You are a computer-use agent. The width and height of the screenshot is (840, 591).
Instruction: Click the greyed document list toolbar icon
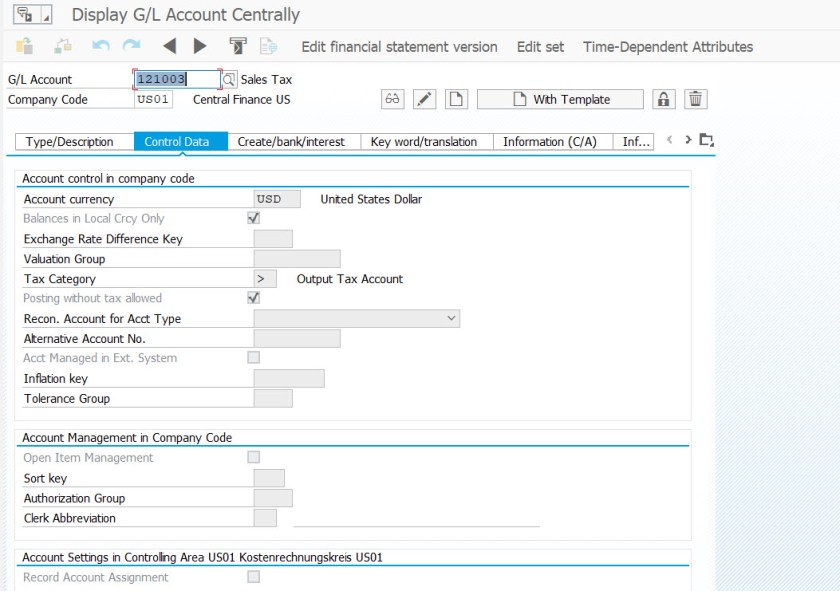(x=268, y=46)
